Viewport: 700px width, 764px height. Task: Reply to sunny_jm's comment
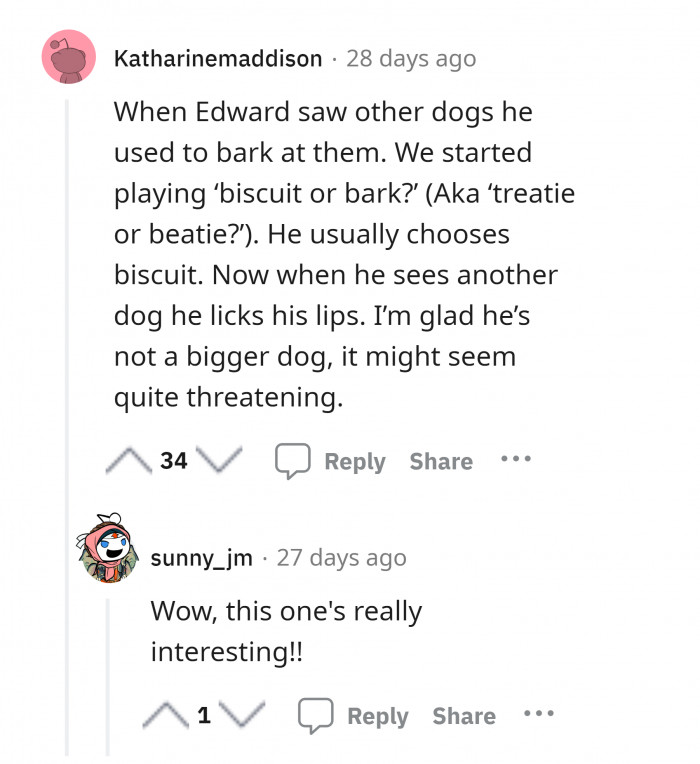(x=354, y=716)
